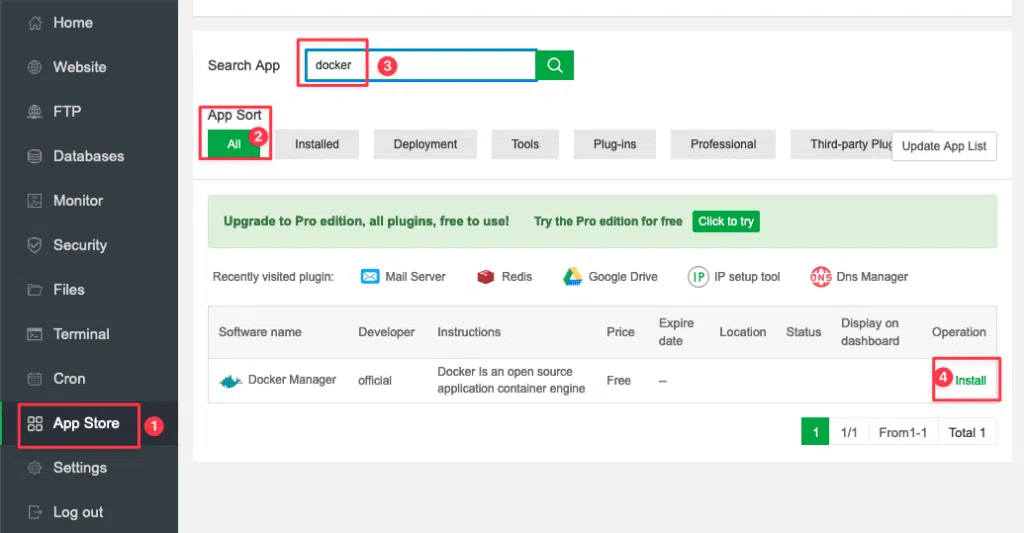Click the Google Drive triangle icon
The height and width of the screenshot is (533, 1024).
point(572,277)
